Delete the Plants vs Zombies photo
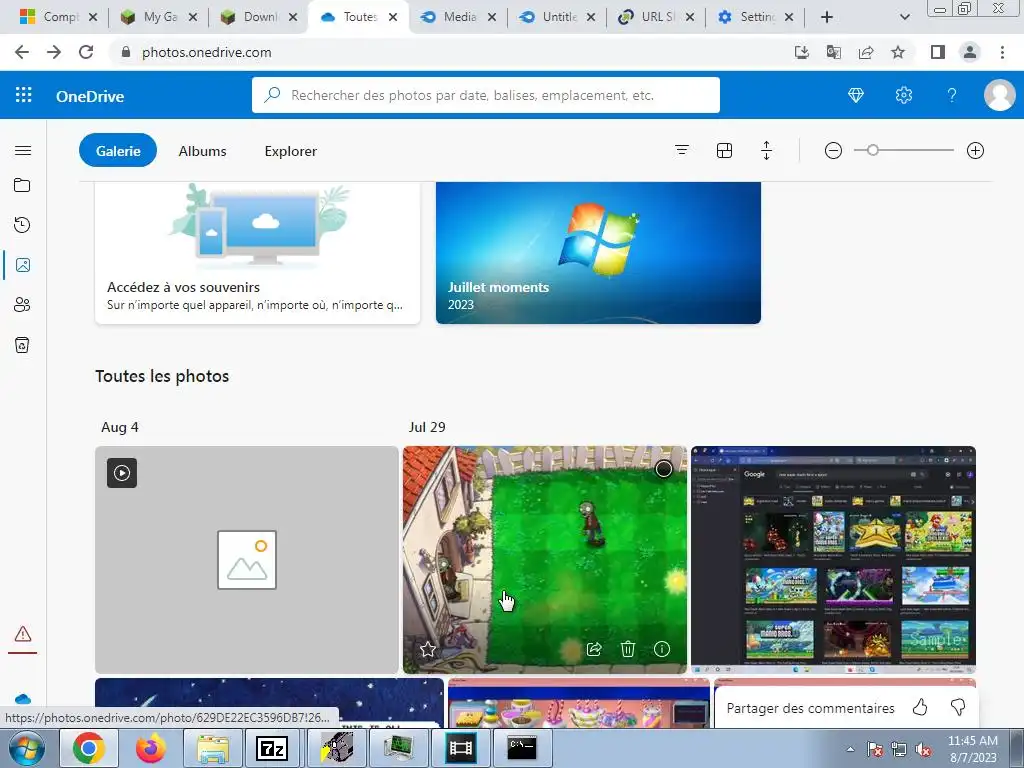1024x768 pixels. tap(628, 649)
